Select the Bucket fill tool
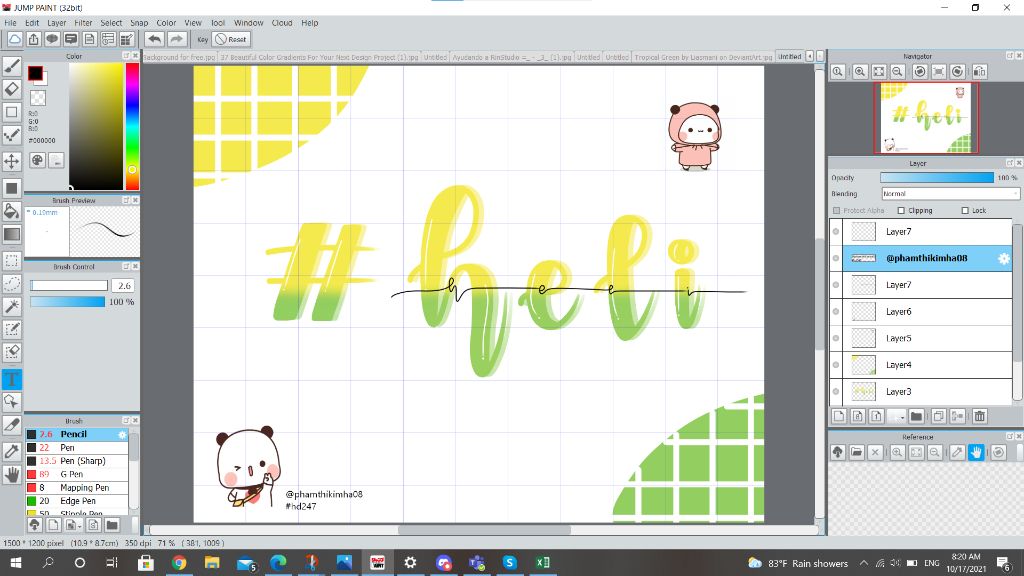 12,211
